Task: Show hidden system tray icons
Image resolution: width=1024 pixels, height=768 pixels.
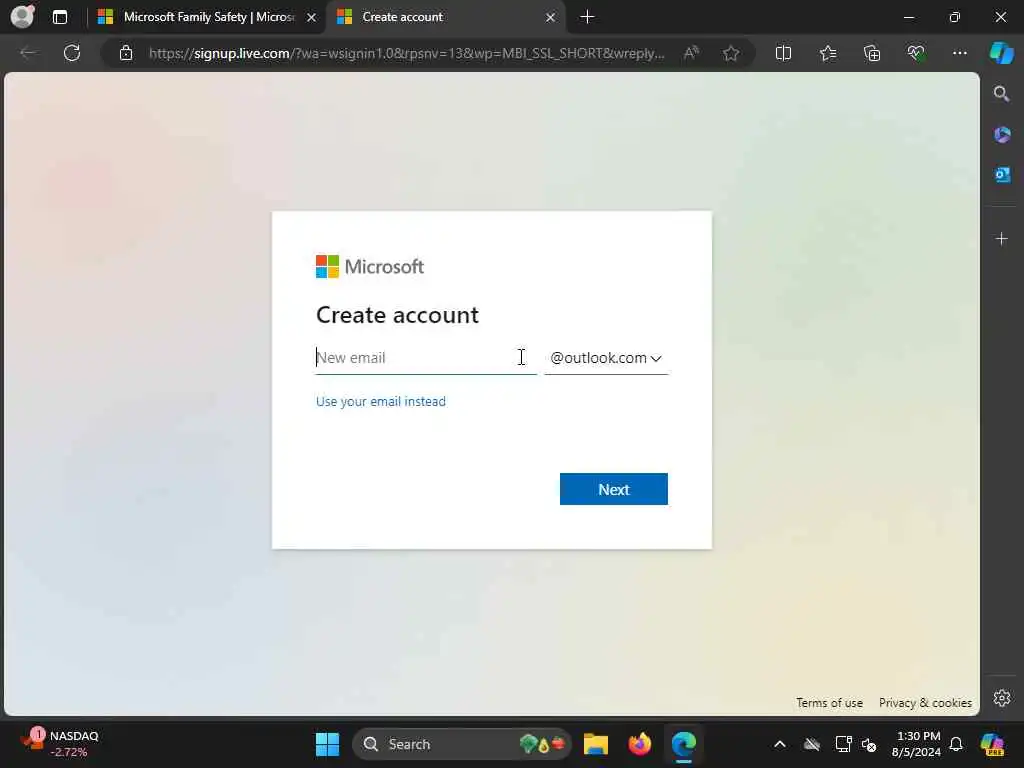Action: click(x=780, y=744)
